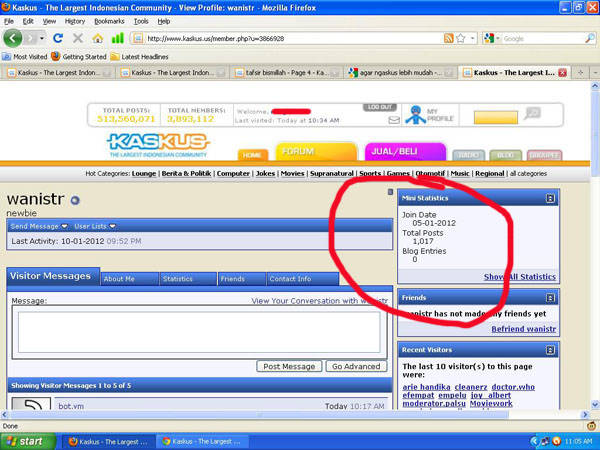Screen dimensions: 600x450
Task: Close the active Kaskus tab
Action: pos(562,73)
